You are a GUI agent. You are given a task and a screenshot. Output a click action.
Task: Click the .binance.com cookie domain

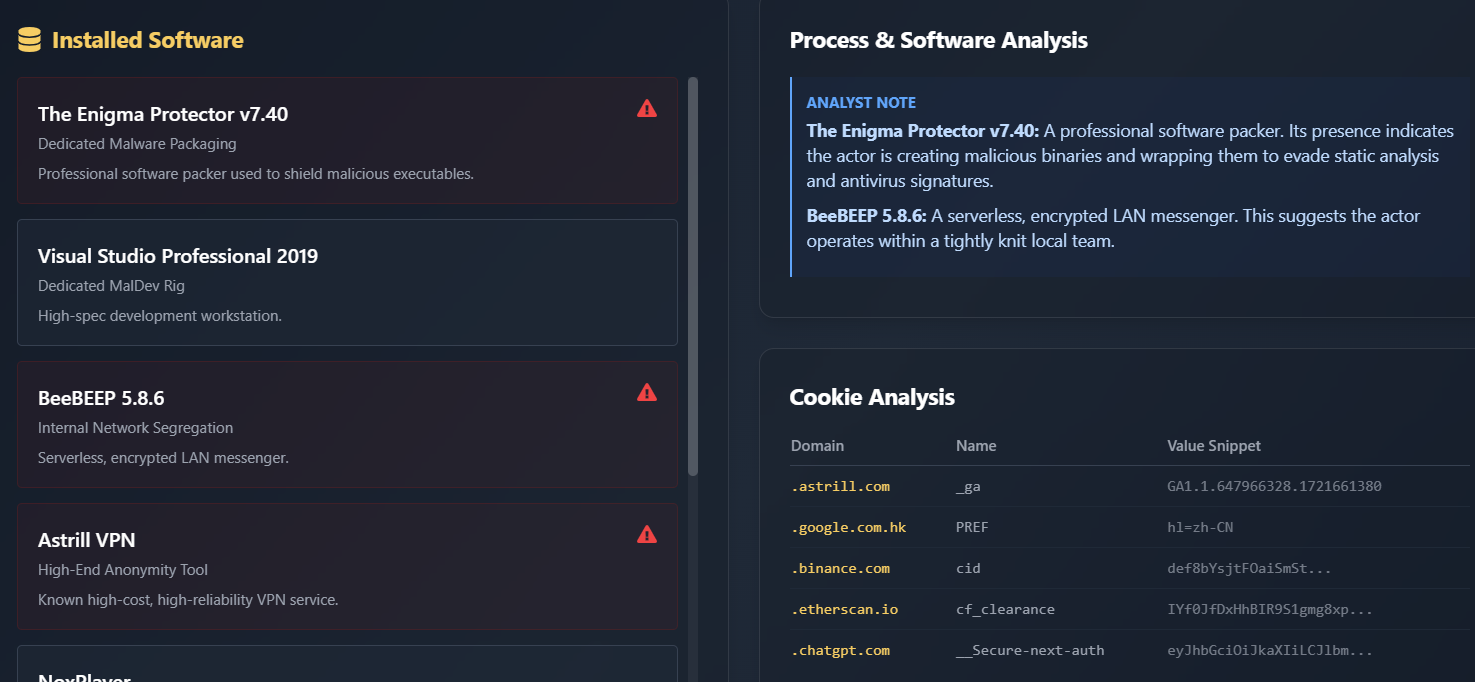pos(840,568)
